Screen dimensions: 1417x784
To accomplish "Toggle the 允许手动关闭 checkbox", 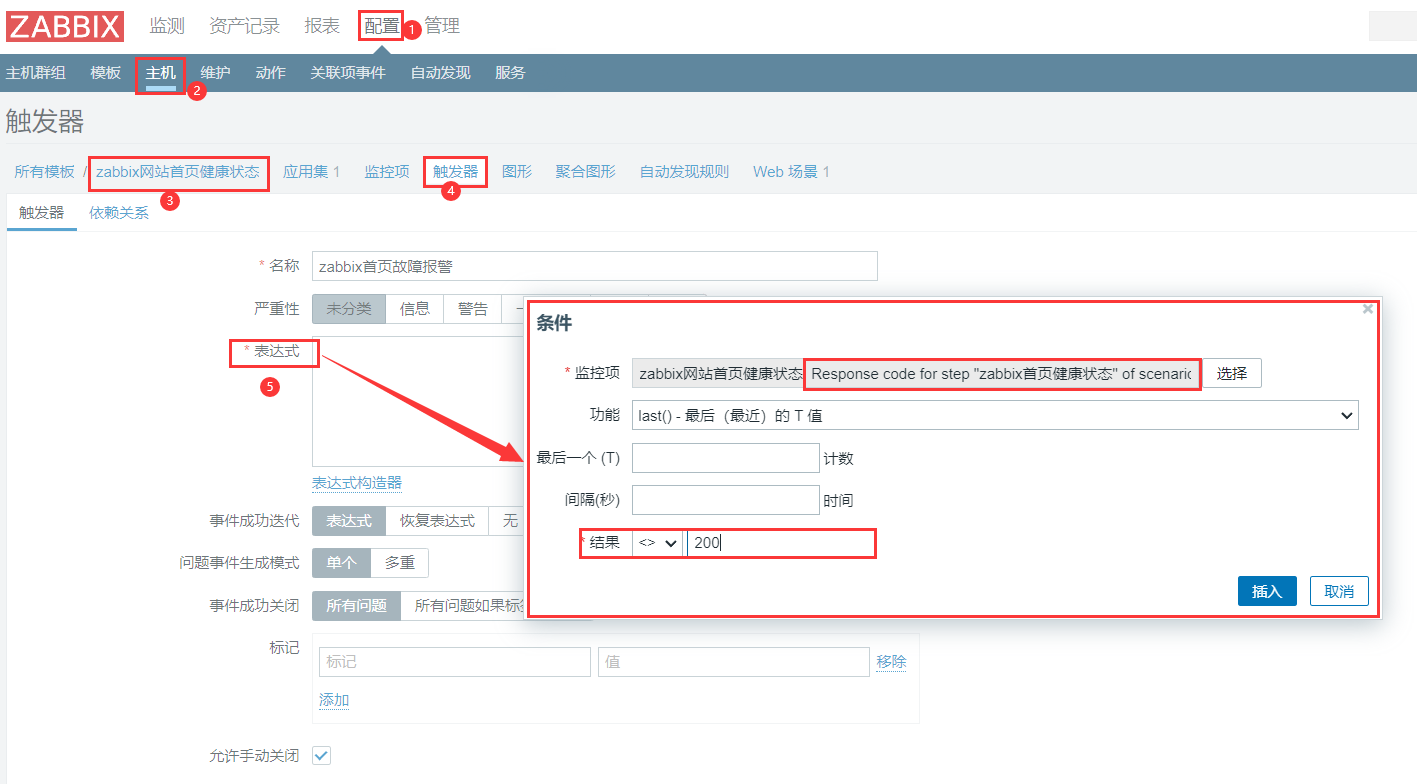I will pyautogui.click(x=321, y=755).
